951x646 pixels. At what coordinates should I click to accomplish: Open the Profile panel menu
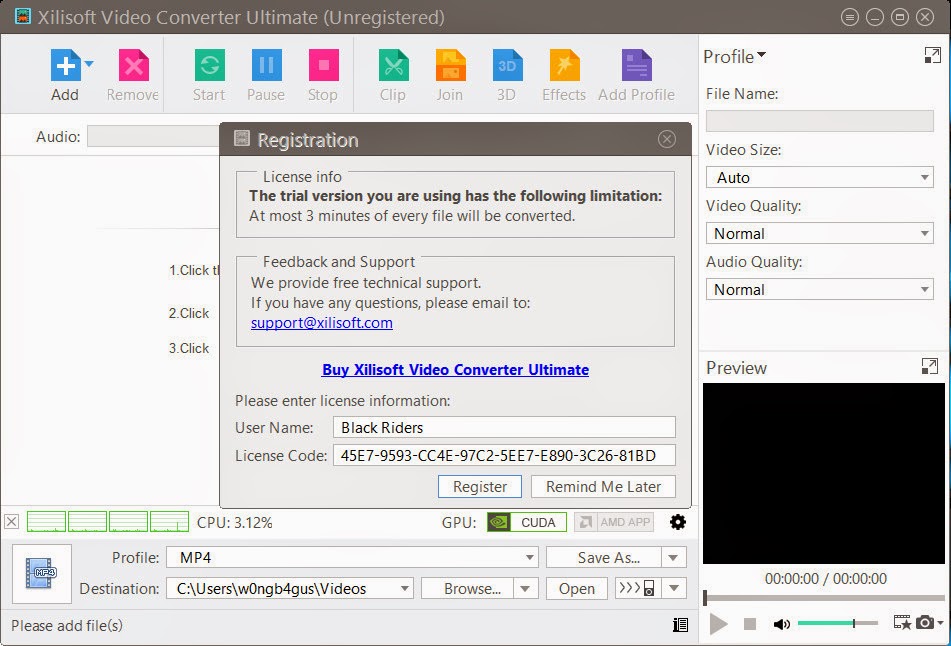(x=735, y=56)
